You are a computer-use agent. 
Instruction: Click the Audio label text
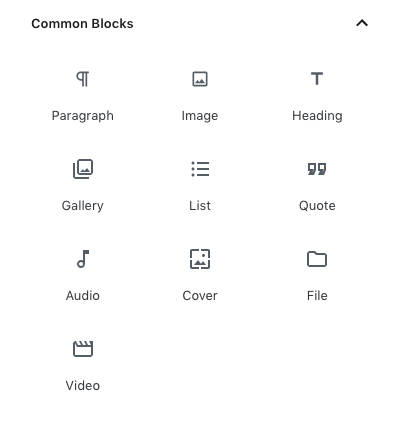(x=83, y=296)
